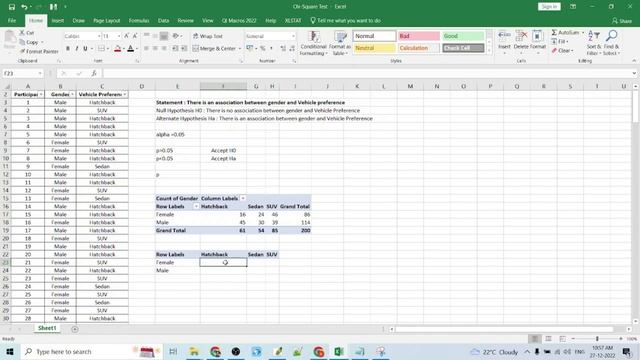Apply the Calculation cell style
The image size is (640, 360).
click(419, 48)
